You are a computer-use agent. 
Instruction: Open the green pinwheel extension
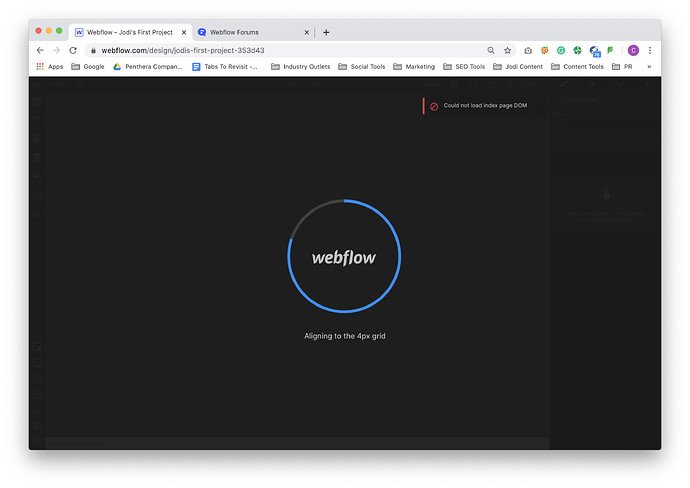[577, 51]
